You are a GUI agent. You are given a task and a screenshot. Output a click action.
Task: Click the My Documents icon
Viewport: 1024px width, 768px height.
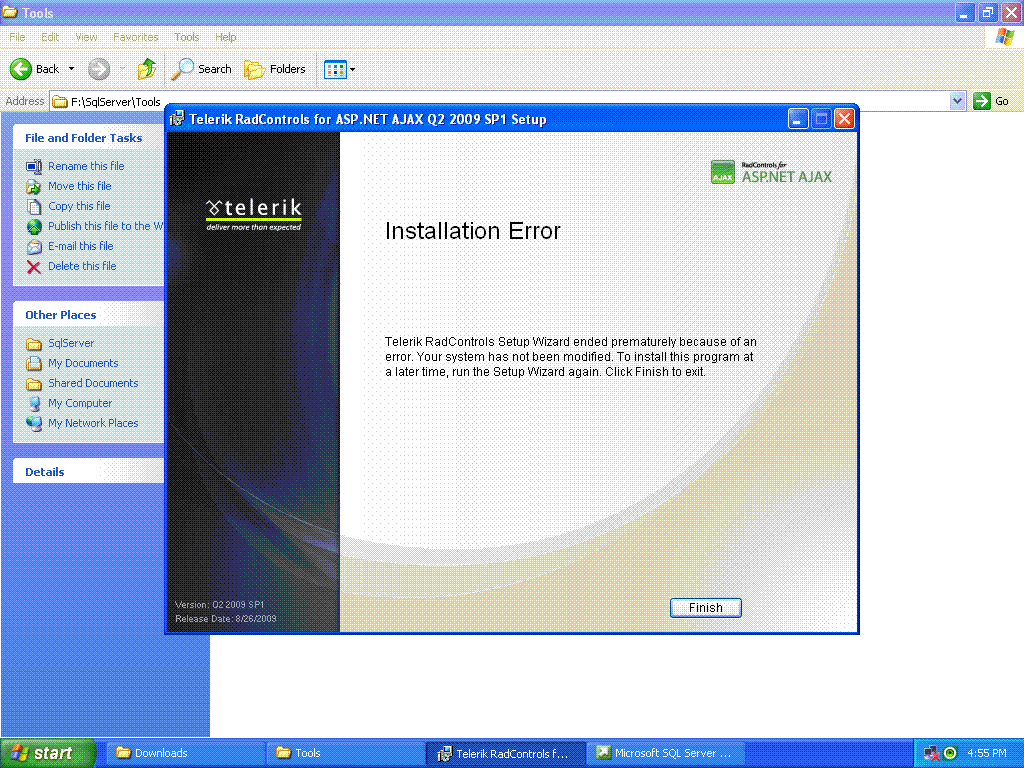click(x=34, y=364)
